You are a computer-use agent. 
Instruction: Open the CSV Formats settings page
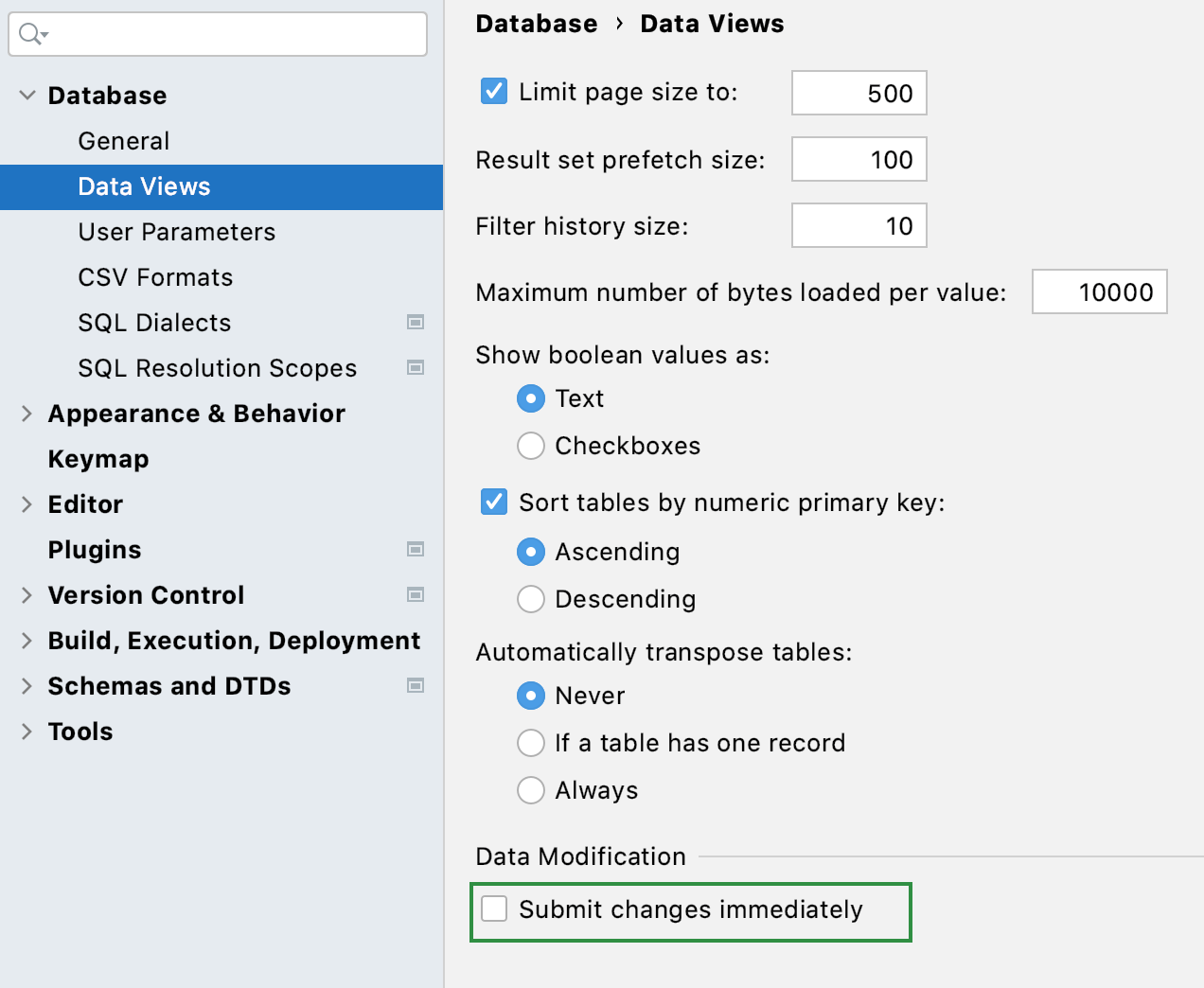point(155,277)
